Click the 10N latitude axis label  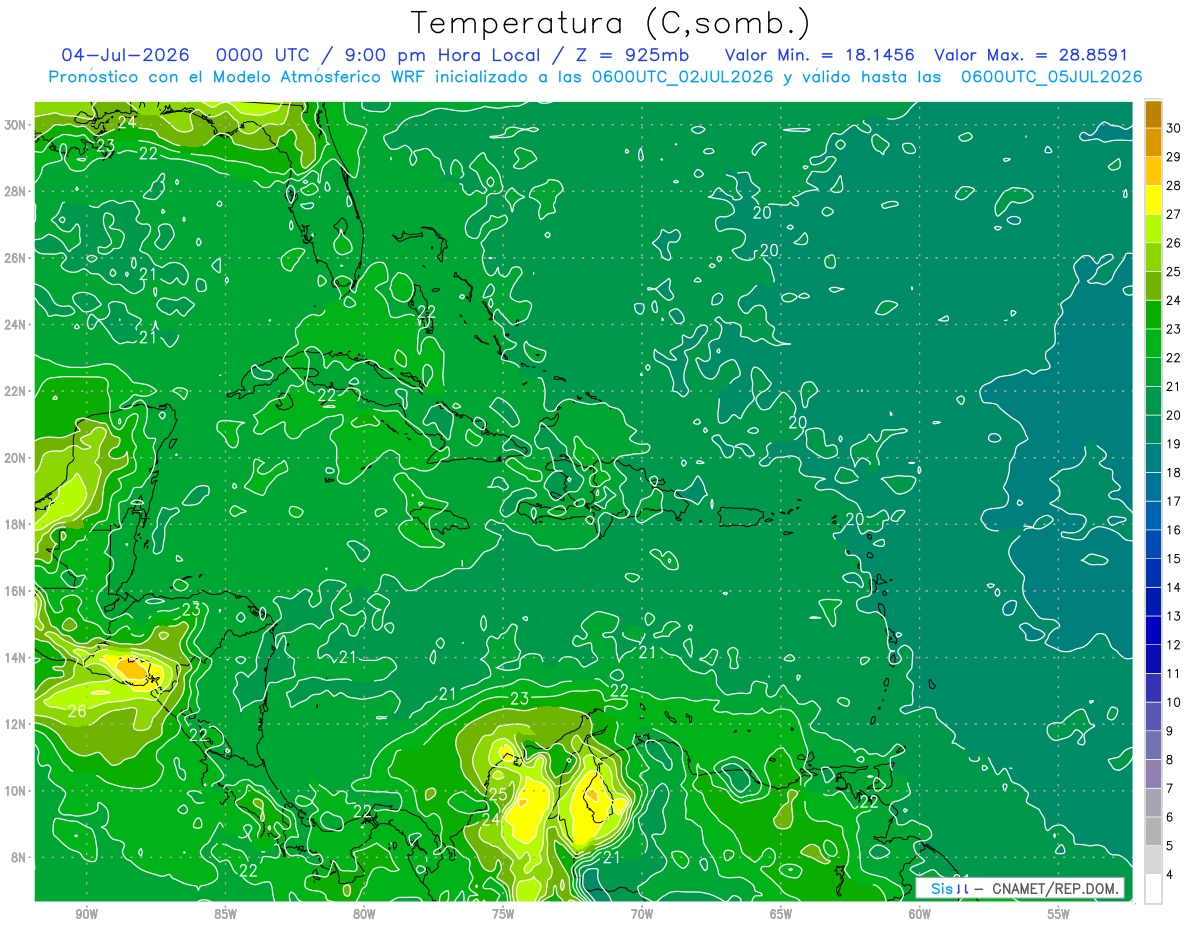point(15,791)
